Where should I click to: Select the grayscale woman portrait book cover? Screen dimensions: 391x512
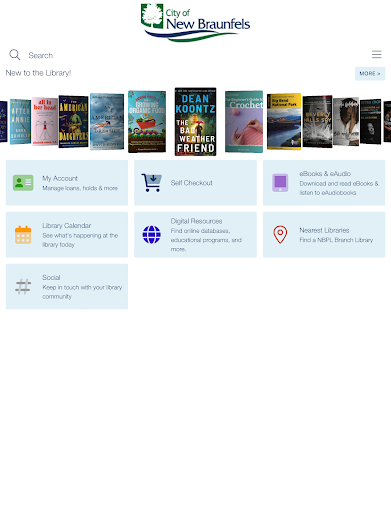pos(346,122)
